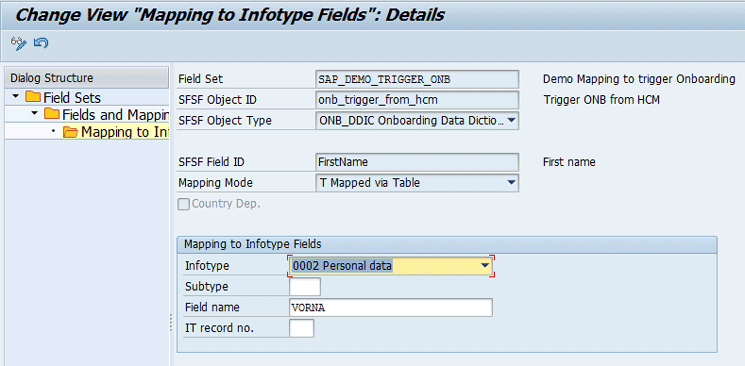Click the SFSF Field ID field FirstName
The height and width of the screenshot is (366, 745).
tap(417, 162)
